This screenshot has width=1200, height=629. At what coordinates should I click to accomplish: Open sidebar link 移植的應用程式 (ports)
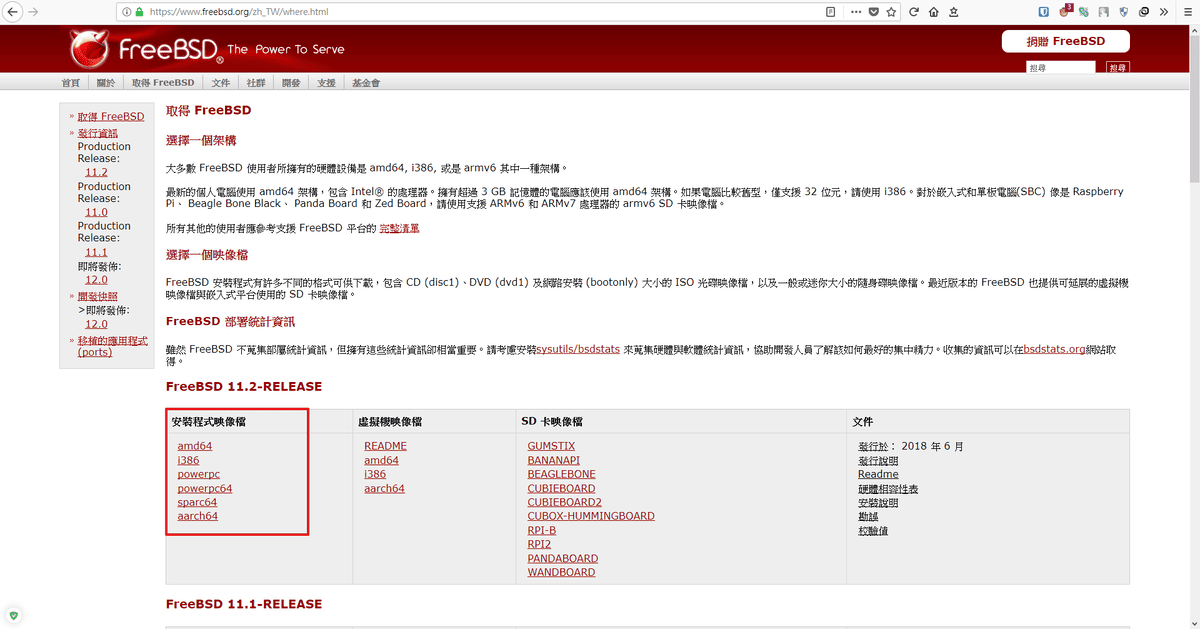[x=113, y=346]
